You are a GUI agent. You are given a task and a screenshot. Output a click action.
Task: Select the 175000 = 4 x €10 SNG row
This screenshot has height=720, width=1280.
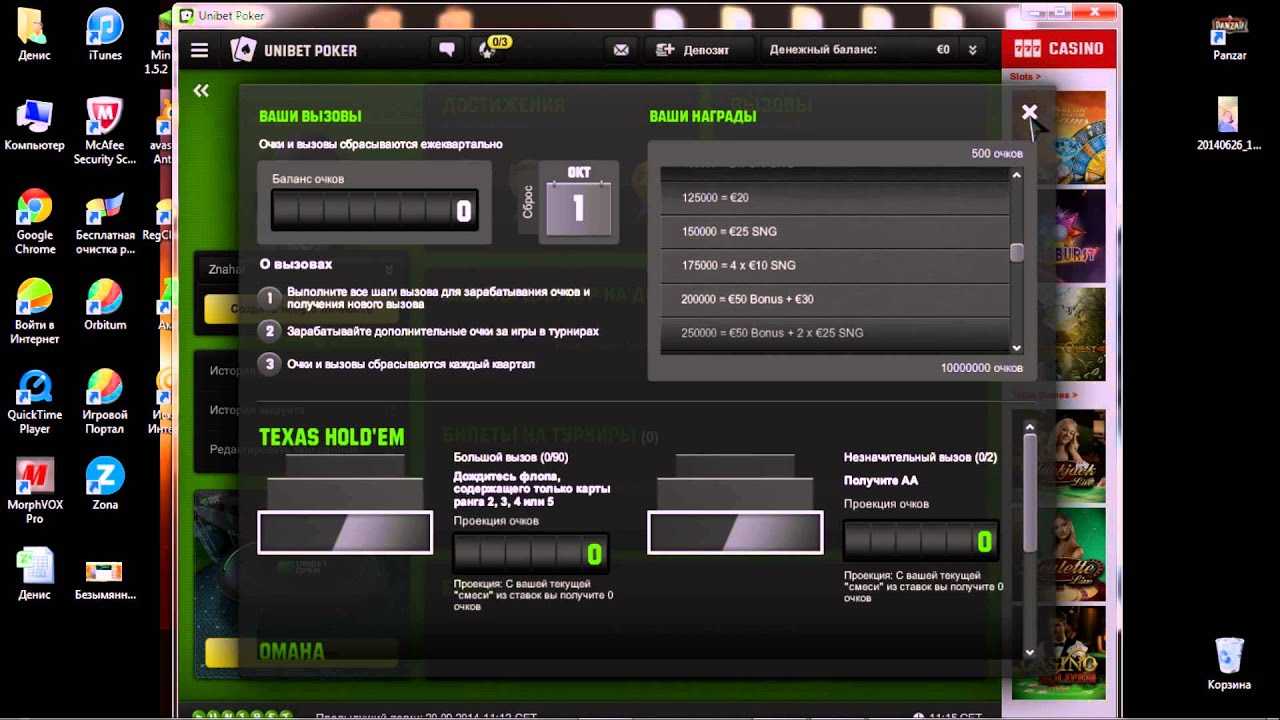[x=834, y=265]
